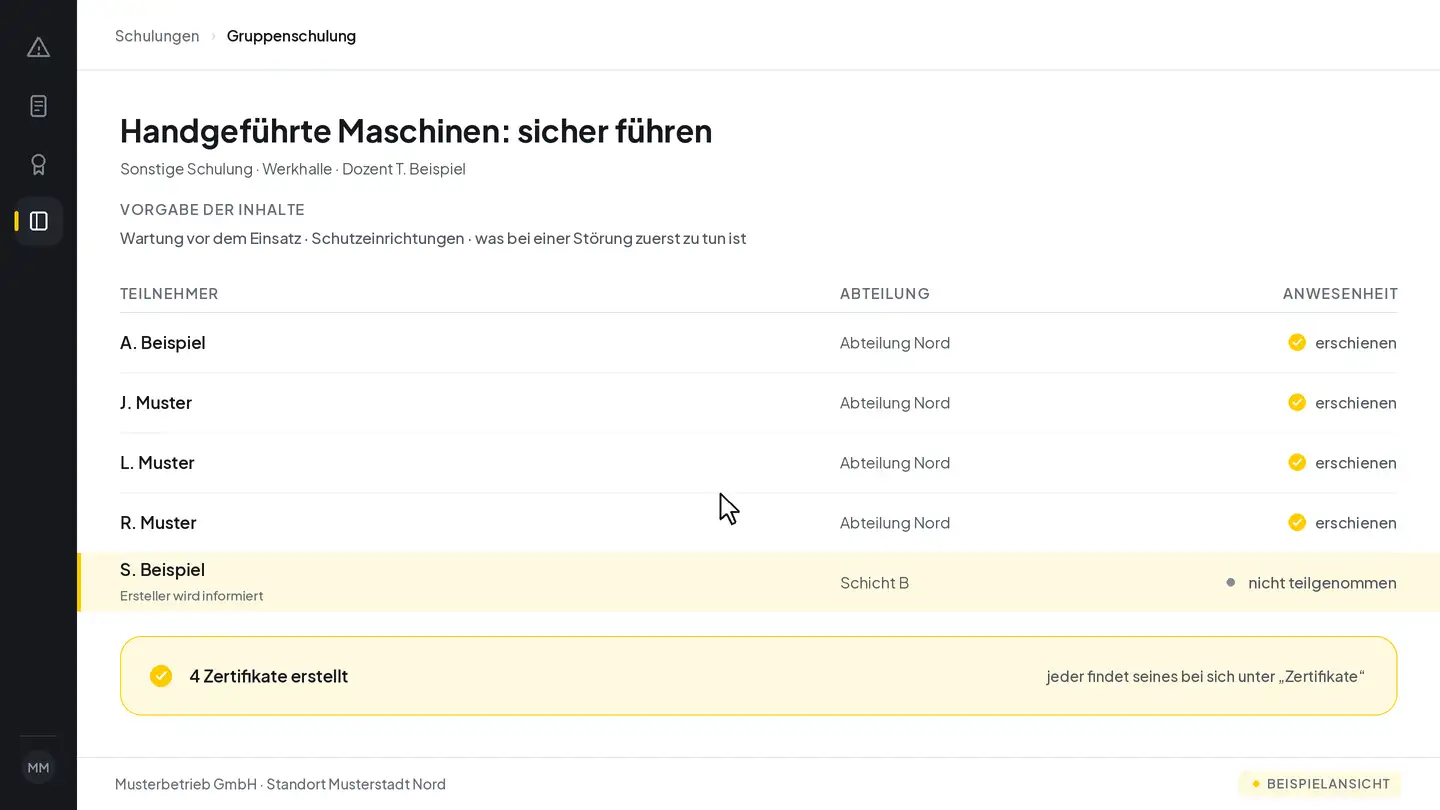
Task: Click the subtitle with Dozent T. Beispiel
Action: (x=293, y=169)
